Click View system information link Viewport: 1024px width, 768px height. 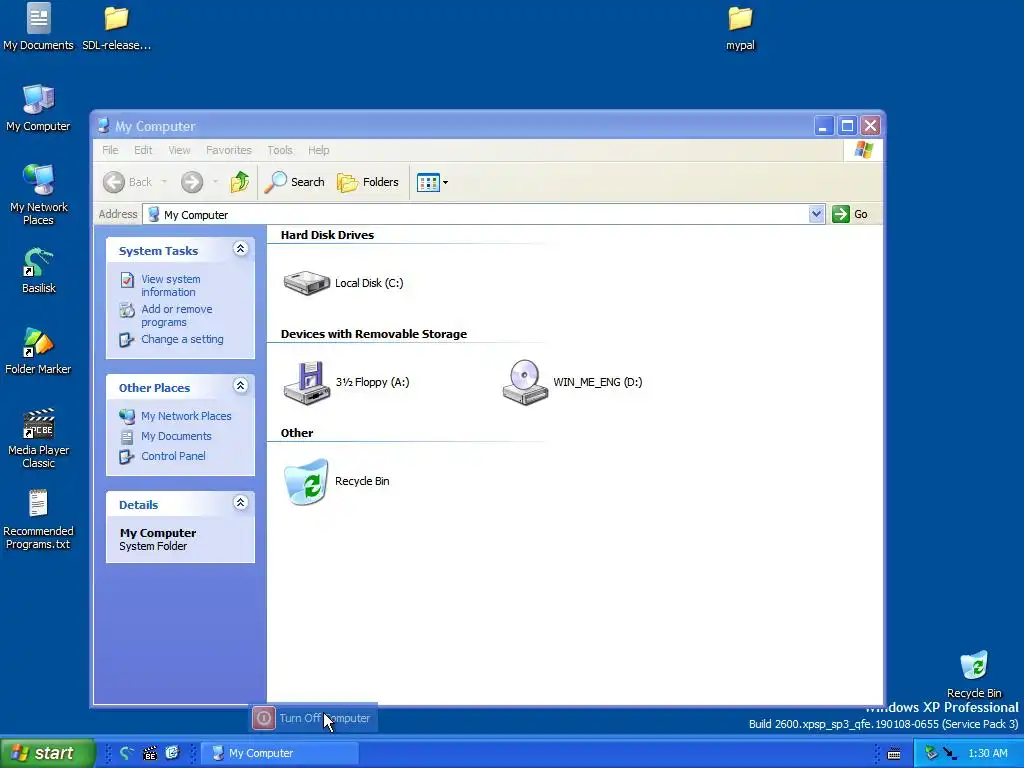(171, 285)
